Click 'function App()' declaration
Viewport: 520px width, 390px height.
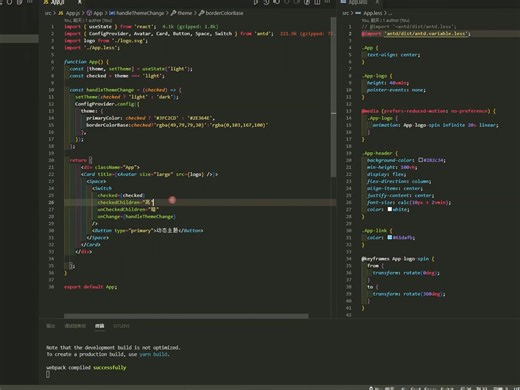point(84,62)
